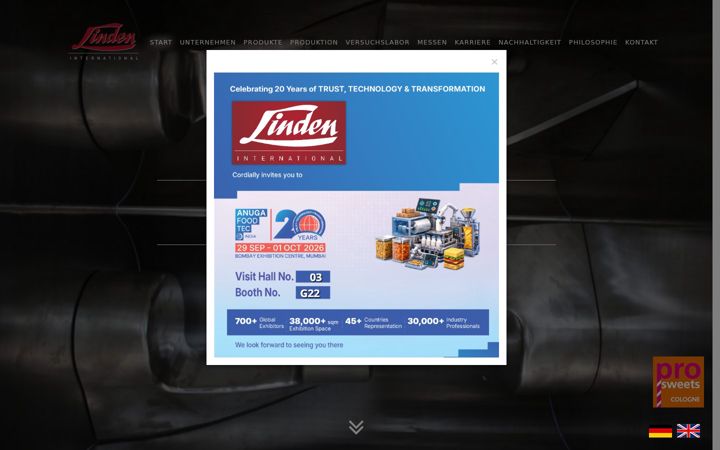The height and width of the screenshot is (450, 720).
Task: Click the double-chevron scroll down arrow
Action: tap(356, 427)
